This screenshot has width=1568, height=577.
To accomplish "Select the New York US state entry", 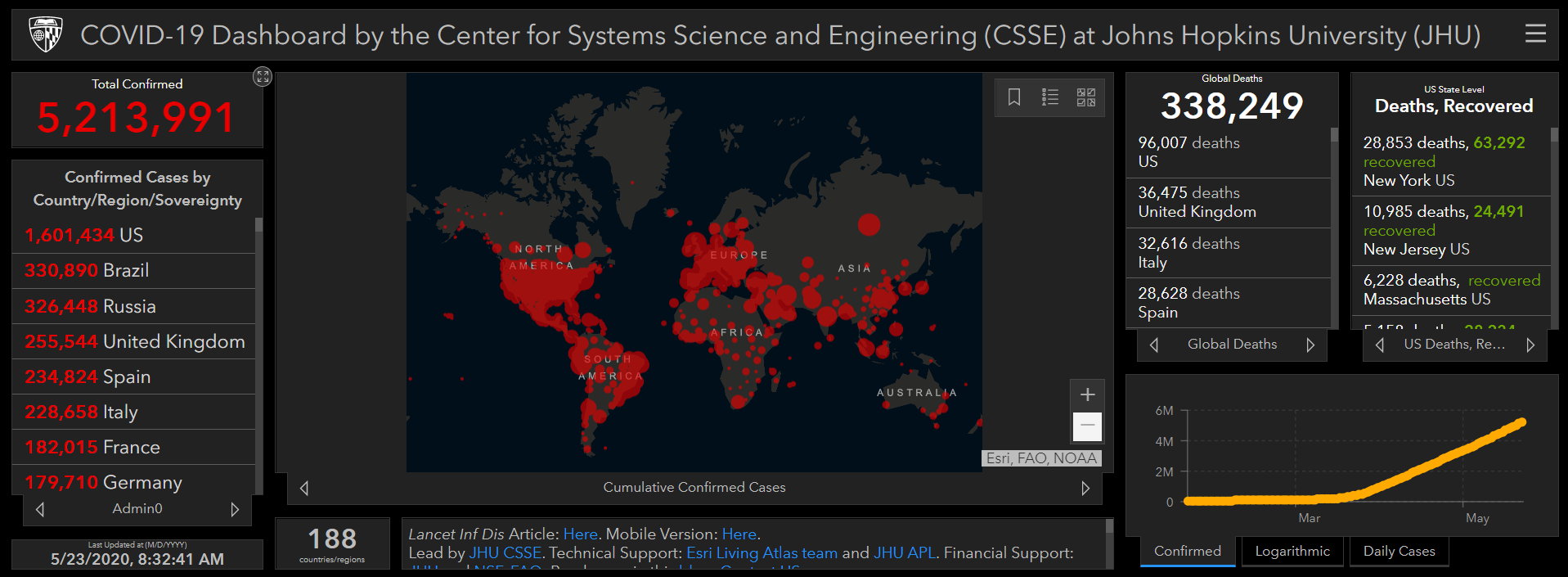I will tap(1452, 161).
